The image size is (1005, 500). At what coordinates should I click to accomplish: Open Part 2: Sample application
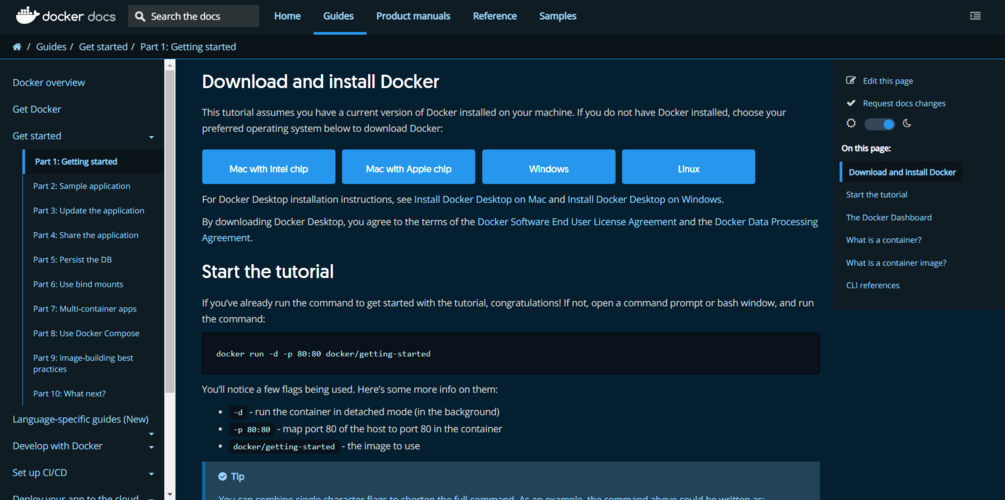pos(82,187)
